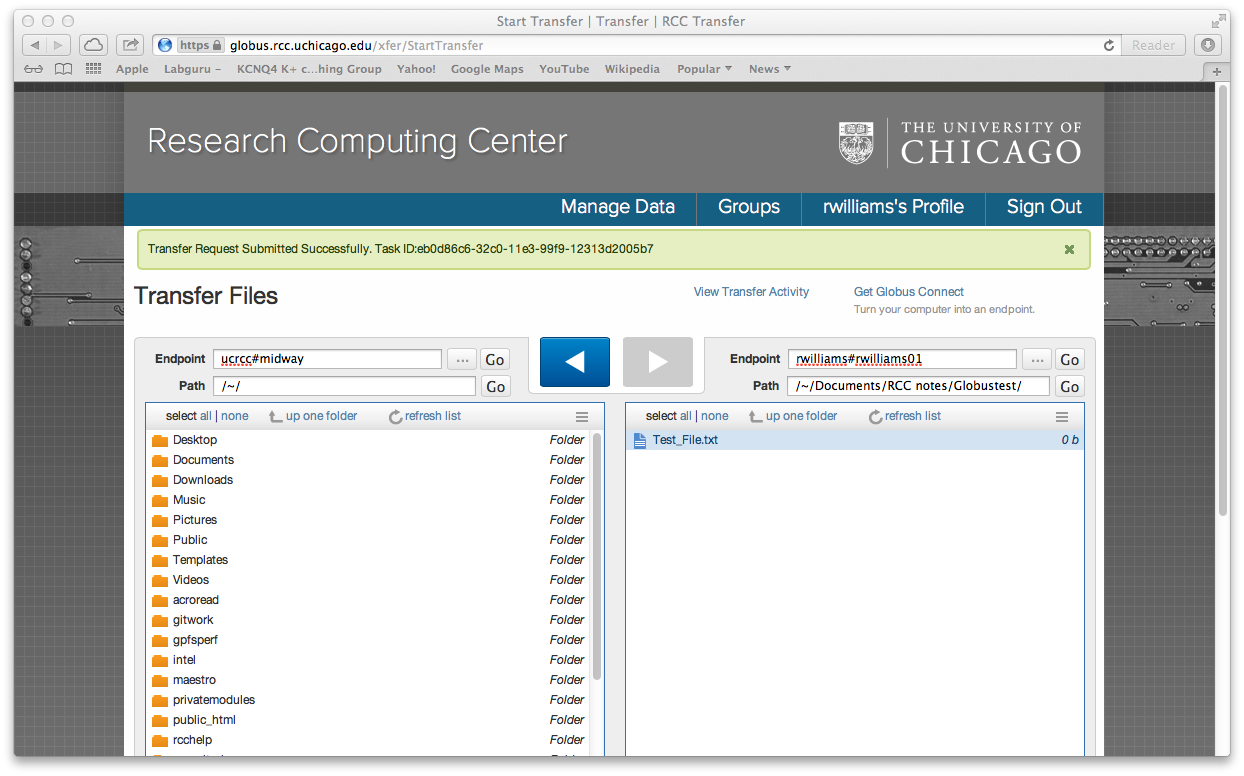Select the privatemodules folder row
1244x776 pixels.
pos(369,700)
